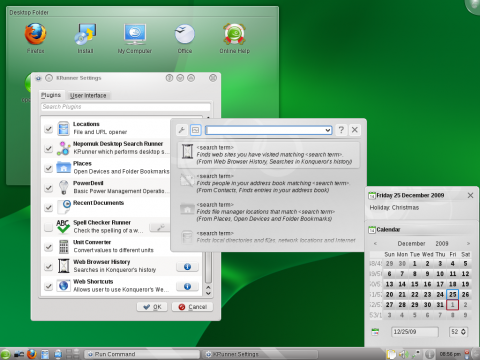Click the X icon in the KRunner bar

click(x=355, y=130)
